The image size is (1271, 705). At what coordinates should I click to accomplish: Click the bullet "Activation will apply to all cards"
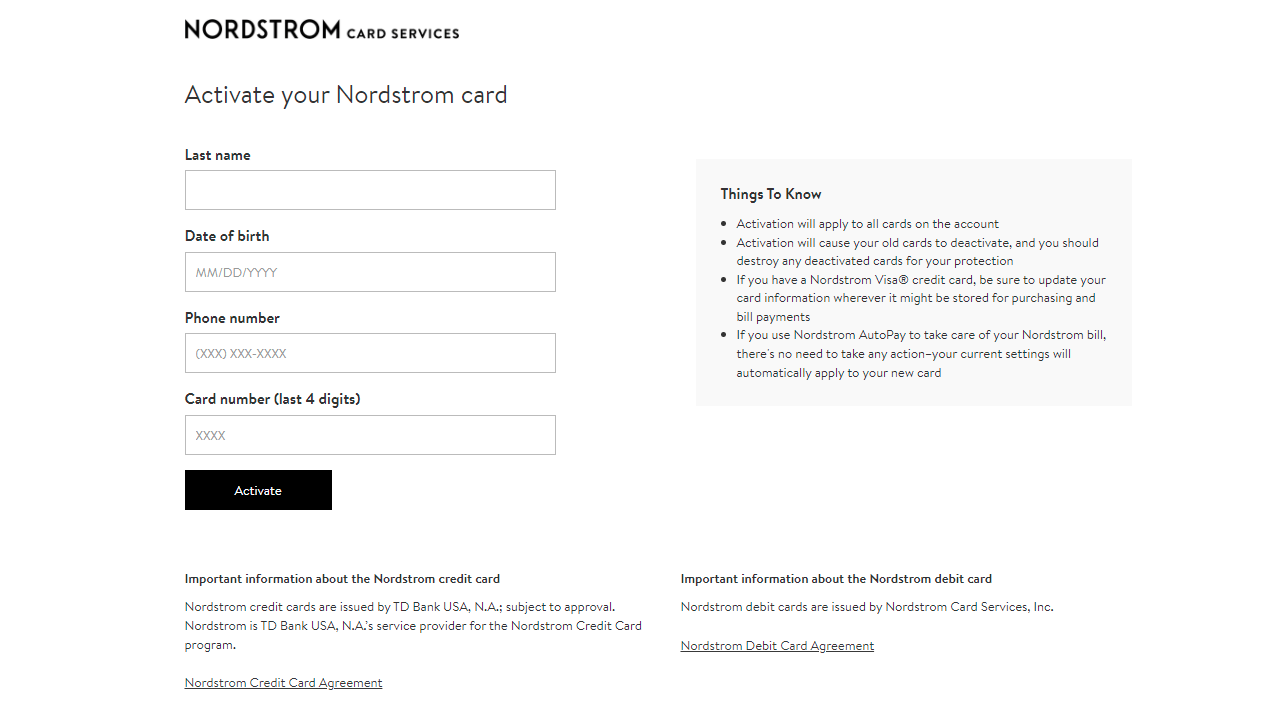click(x=867, y=224)
